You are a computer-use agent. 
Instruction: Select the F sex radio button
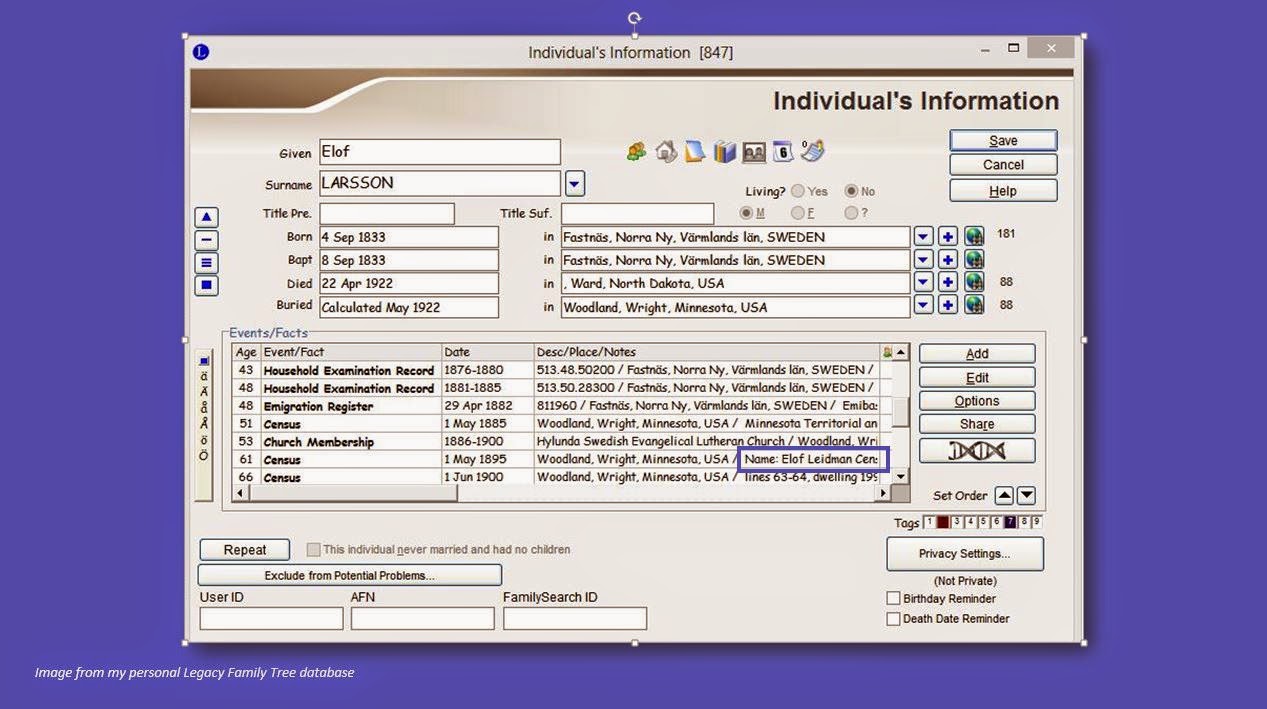tap(798, 213)
